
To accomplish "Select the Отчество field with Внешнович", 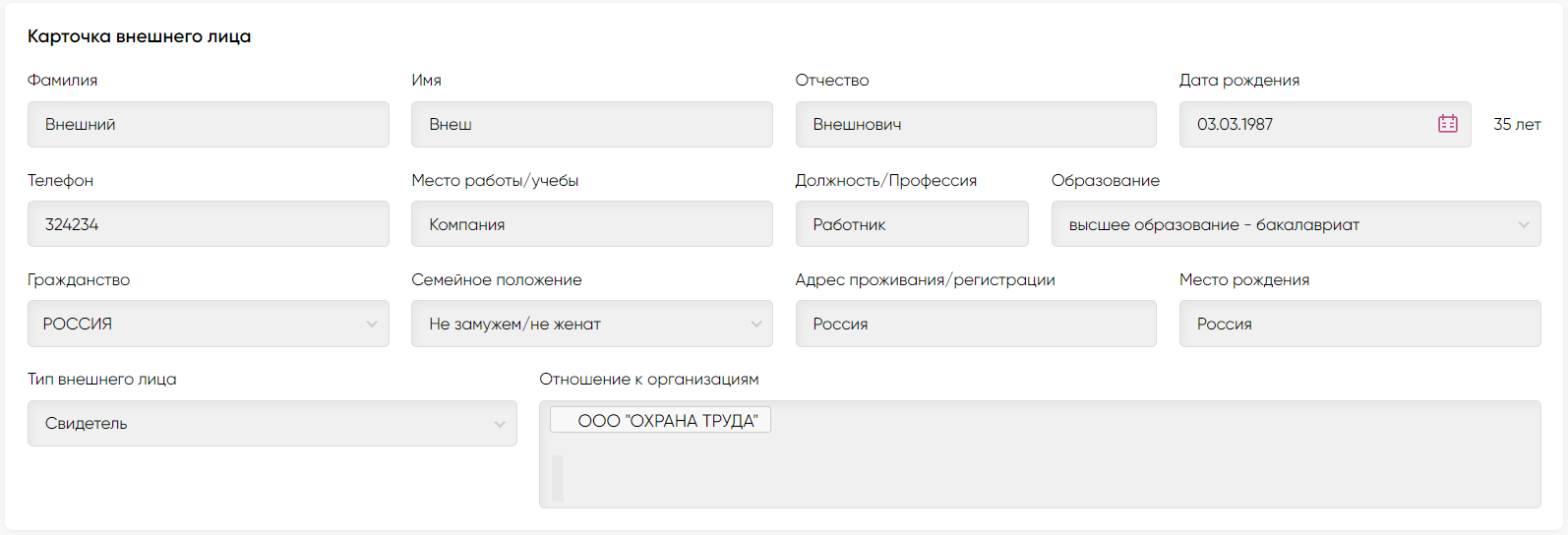I will (976, 124).
